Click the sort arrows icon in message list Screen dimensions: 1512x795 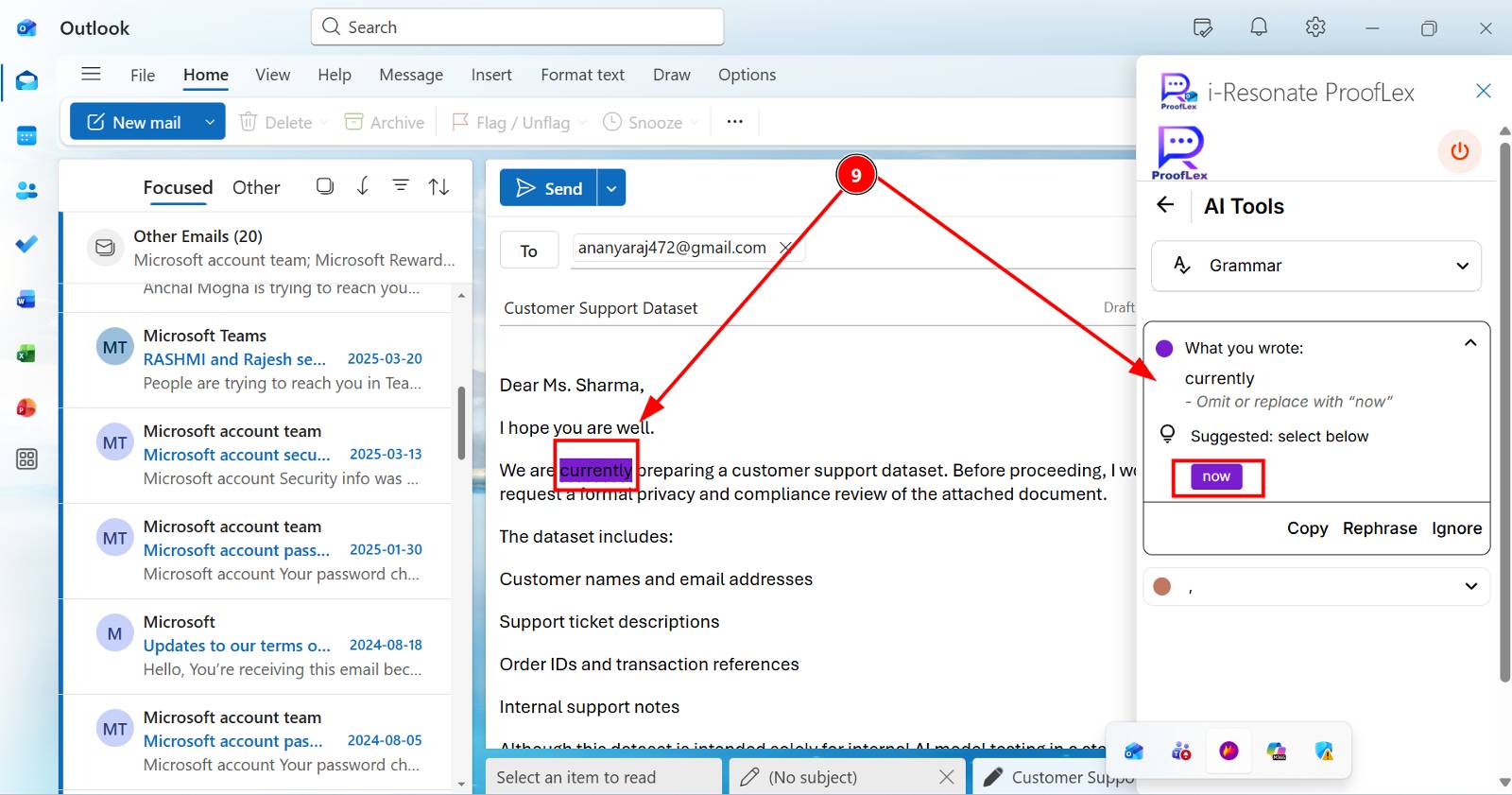438,187
